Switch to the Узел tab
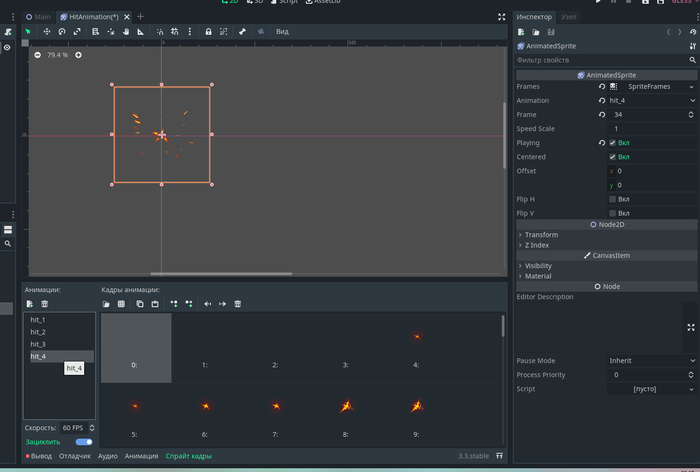This screenshot has height=472, width=700. pos(568,17)
